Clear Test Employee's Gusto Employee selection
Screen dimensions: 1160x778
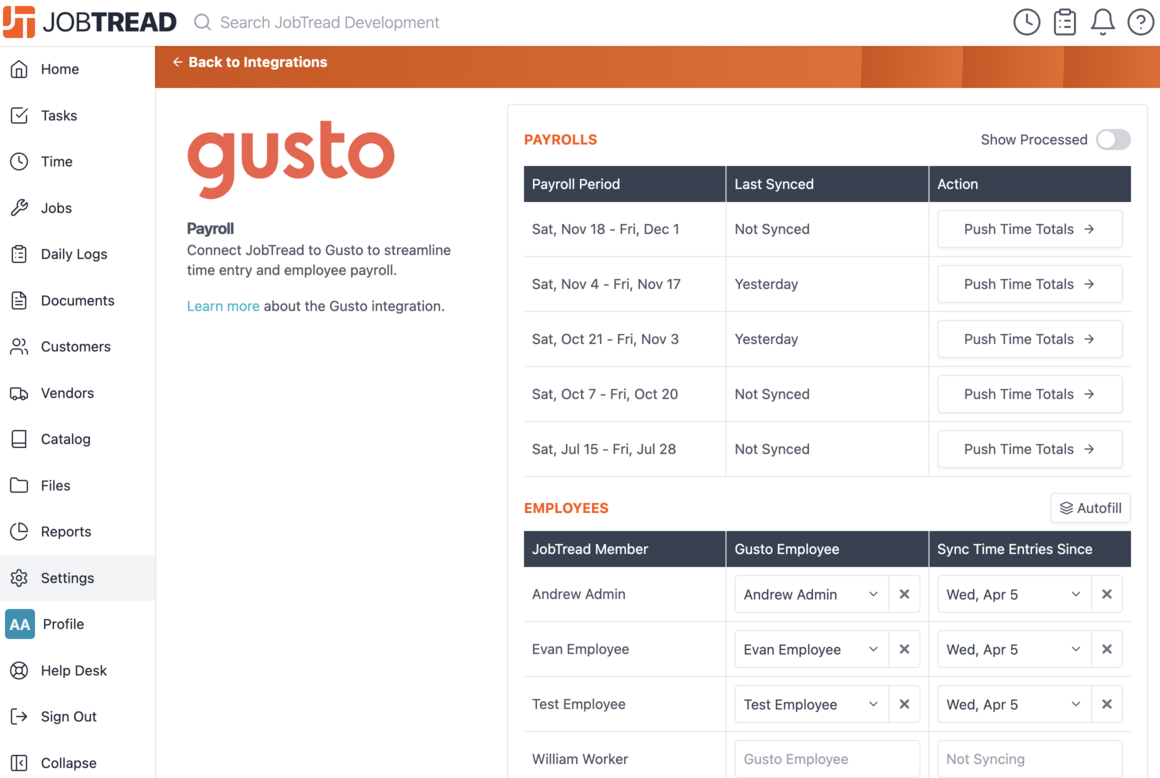click(x=904, y=704)
